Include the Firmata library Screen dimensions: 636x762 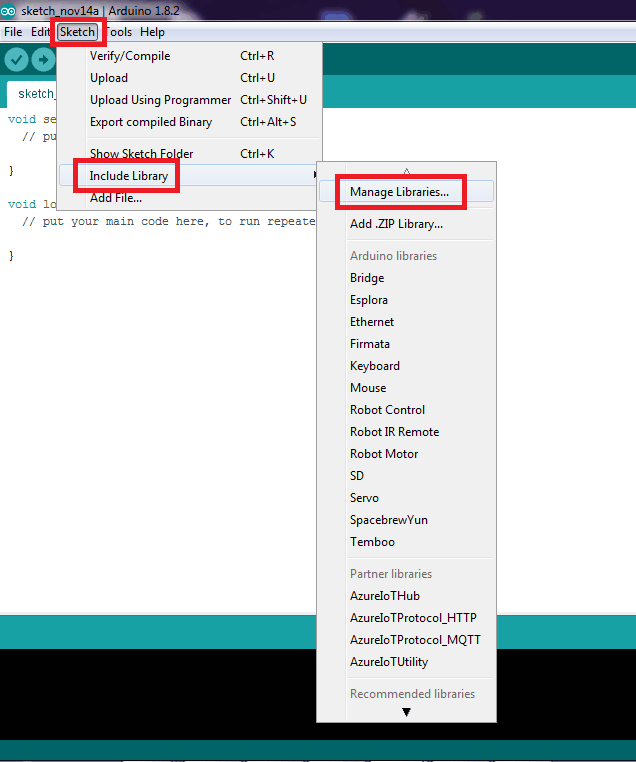(406, 344)
